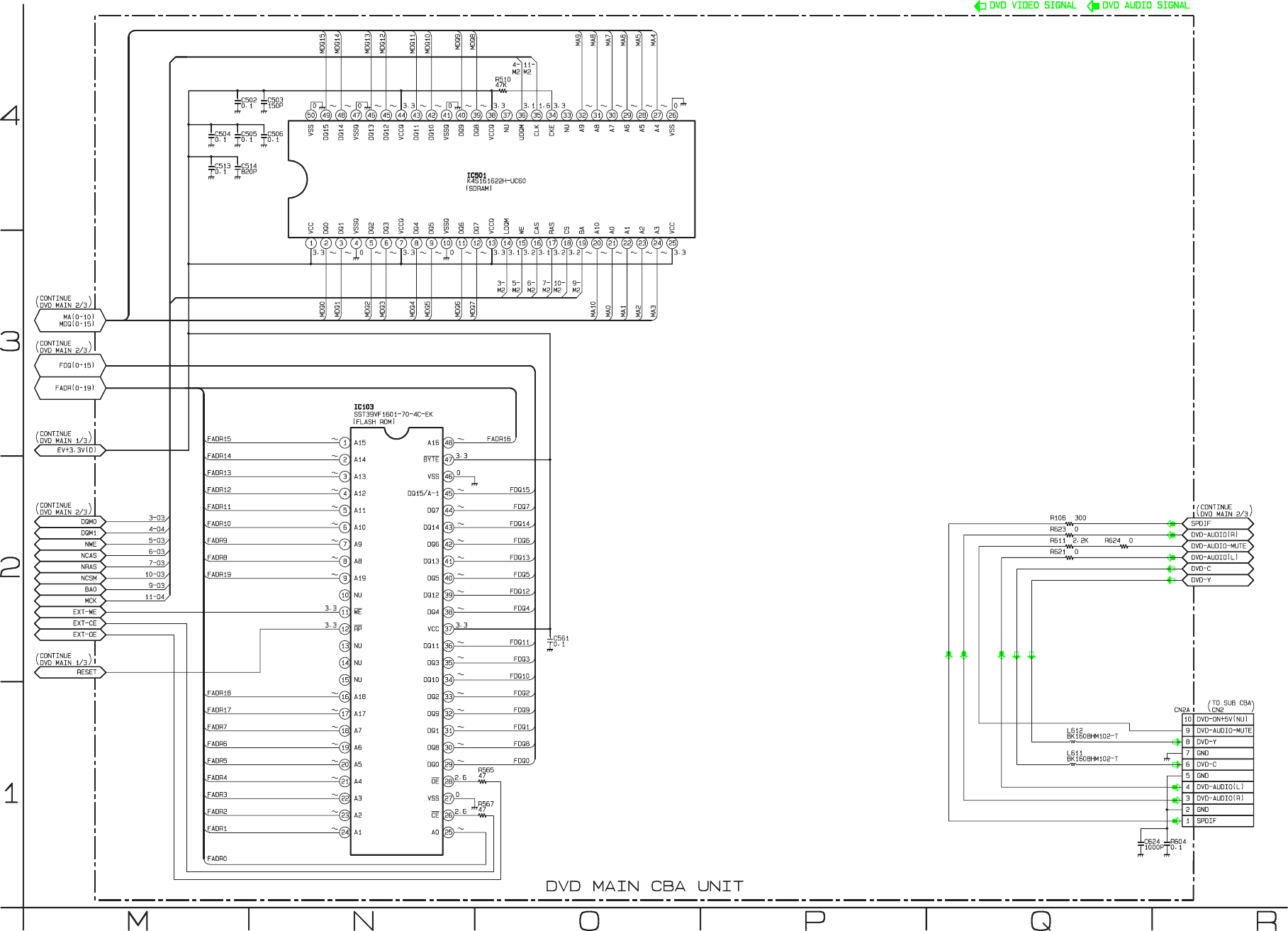Click the FDQ(0-15) bus connector
The width and height of the screenshot is (1288, 931).
(x=69, y=365)
